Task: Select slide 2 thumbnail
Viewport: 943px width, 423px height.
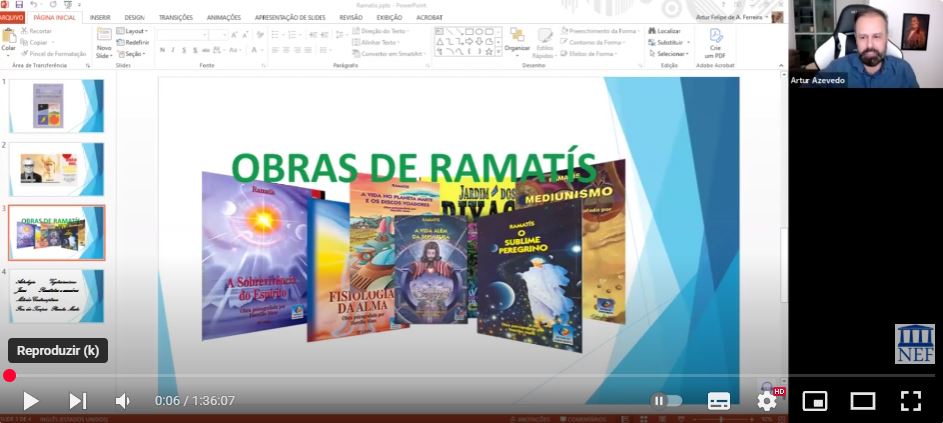Action: (56, 169)
